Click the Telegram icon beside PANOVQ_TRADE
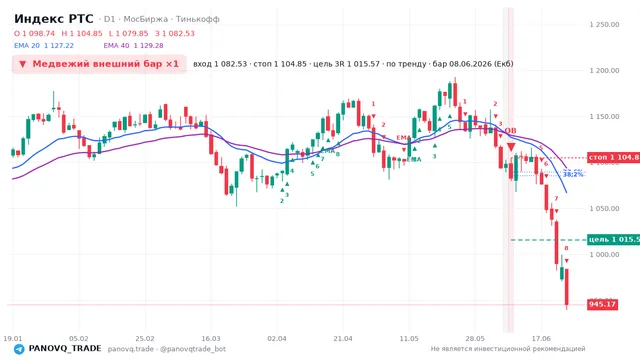The image size is (640, 360). (19, 349)
